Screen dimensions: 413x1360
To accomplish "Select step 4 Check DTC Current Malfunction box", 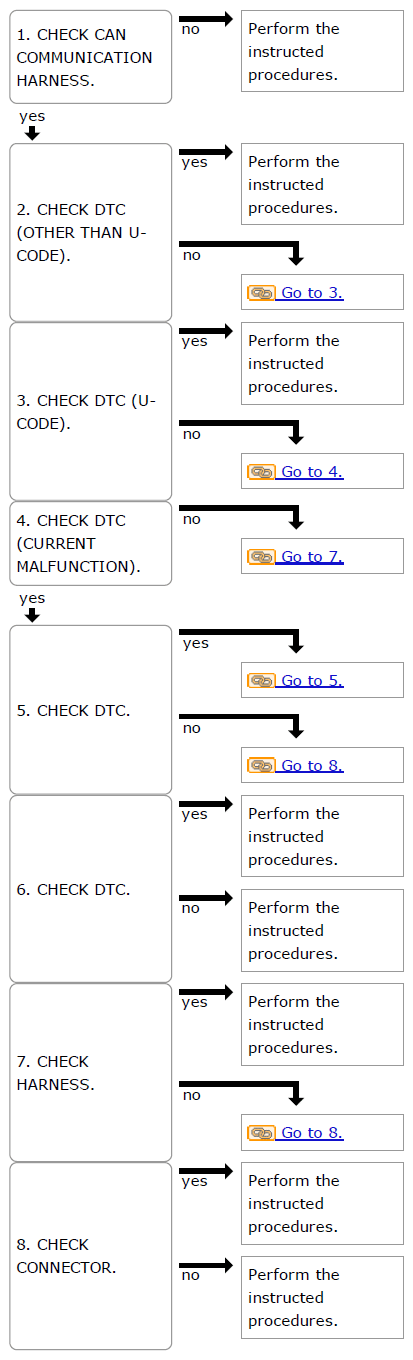I will point(91,544).
